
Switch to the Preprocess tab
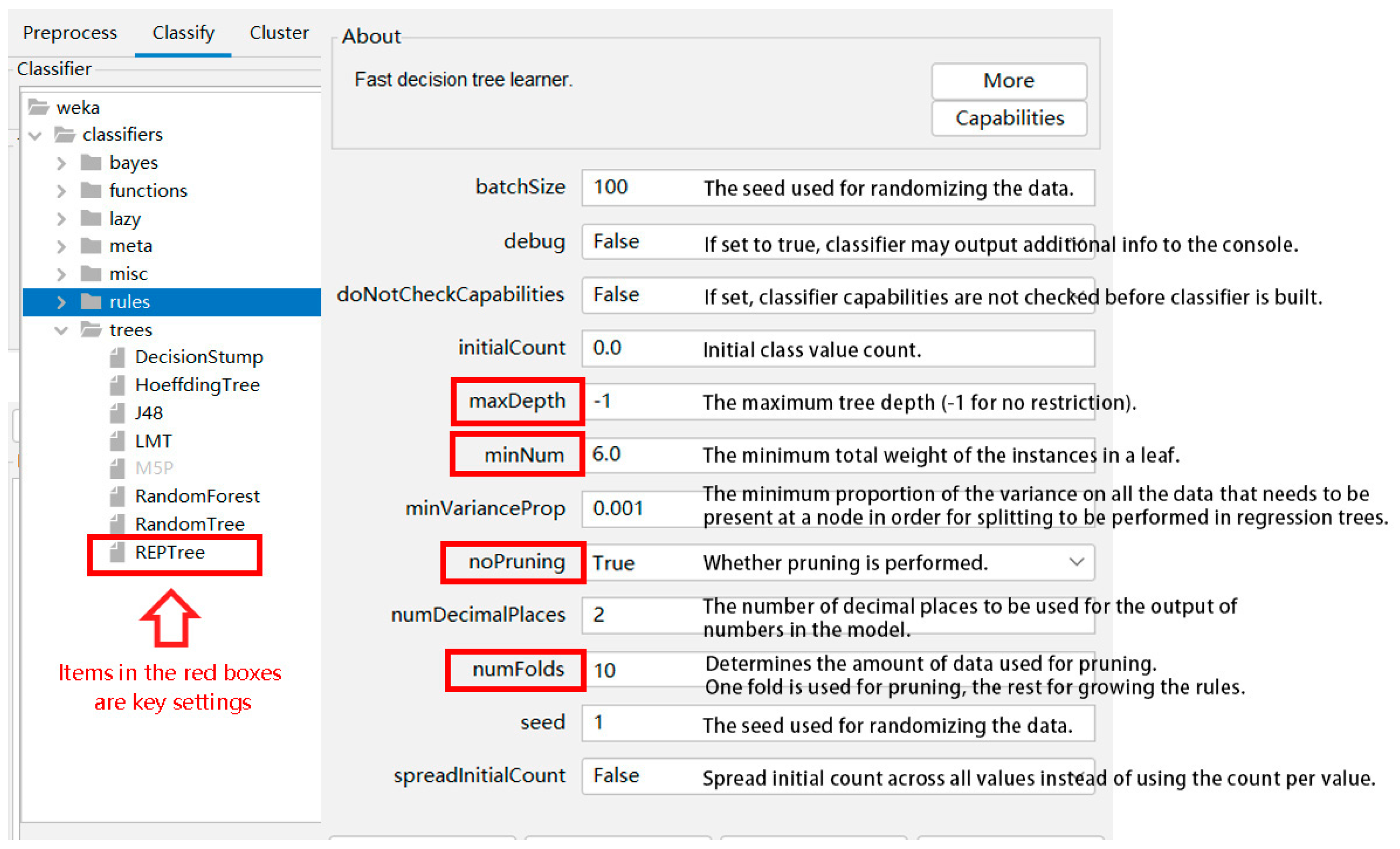click(70, 33)
